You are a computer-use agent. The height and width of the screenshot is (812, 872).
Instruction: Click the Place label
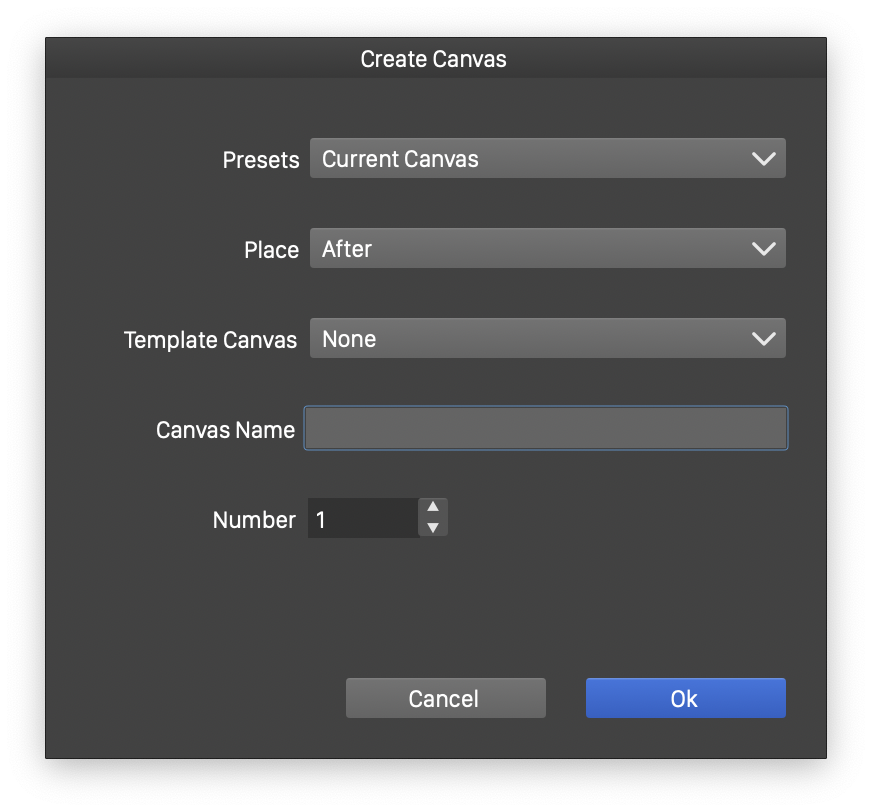pos(271,250)
